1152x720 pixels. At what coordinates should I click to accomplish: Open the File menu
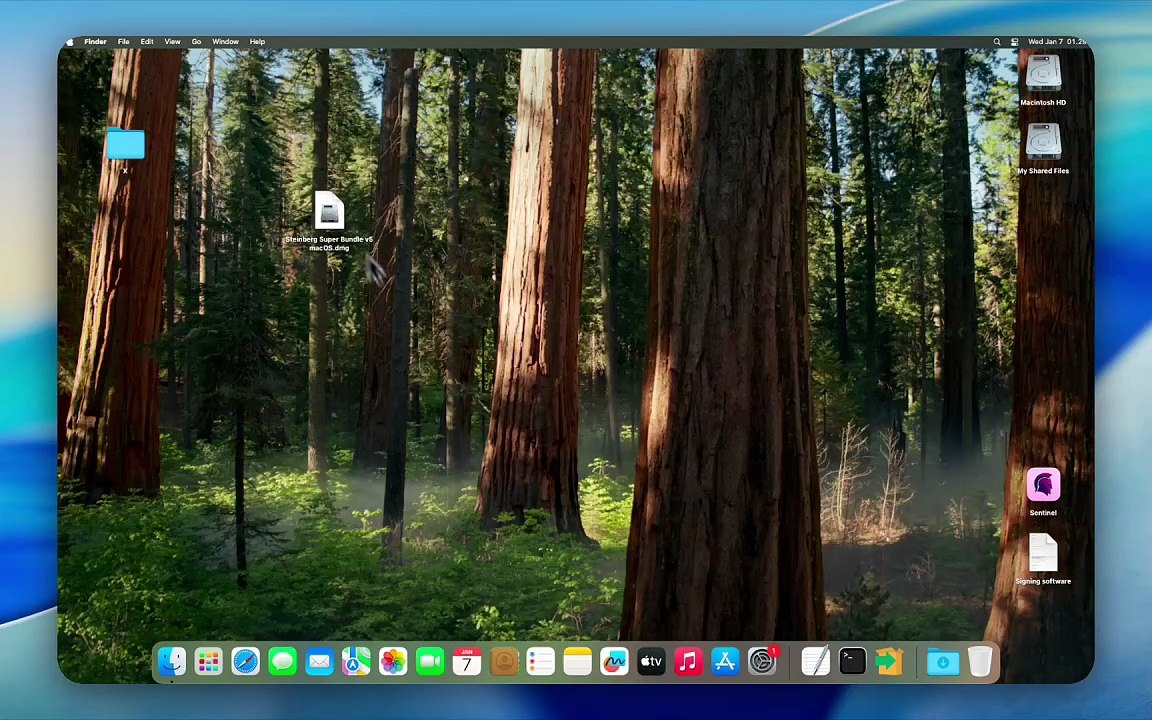coord(123,42)
